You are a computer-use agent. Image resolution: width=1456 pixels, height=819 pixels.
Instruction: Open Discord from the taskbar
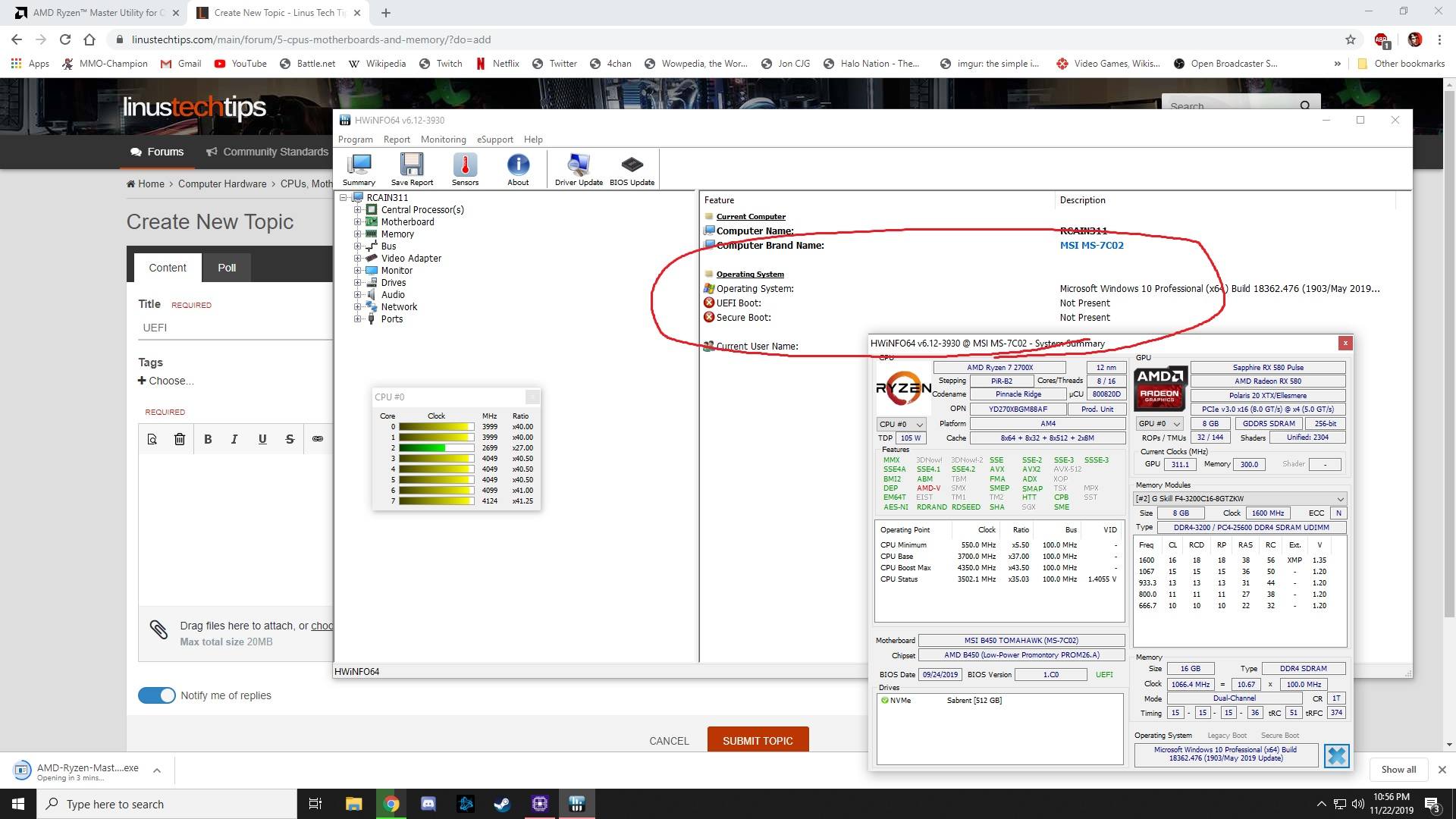[x=428, y=804]
